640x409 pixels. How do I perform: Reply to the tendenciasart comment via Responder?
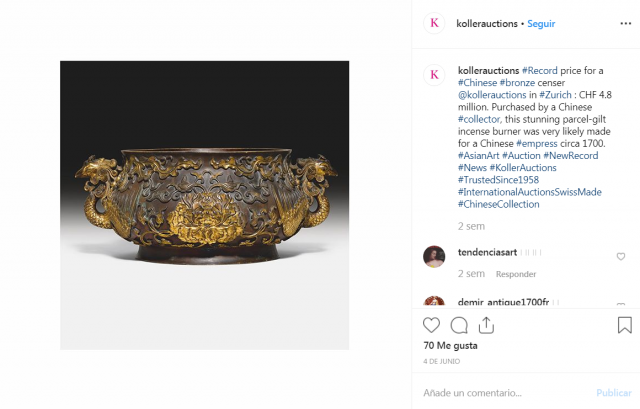[x=516, y=274]
